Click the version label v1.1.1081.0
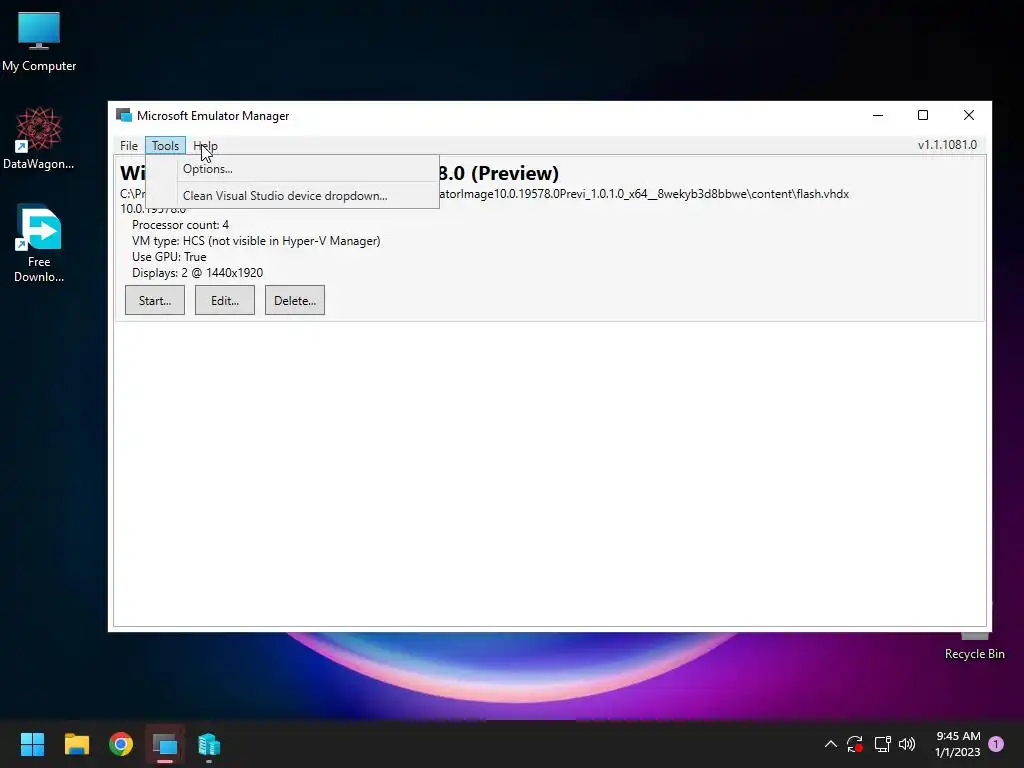1024x768 pixels. [x=947, y=145]
